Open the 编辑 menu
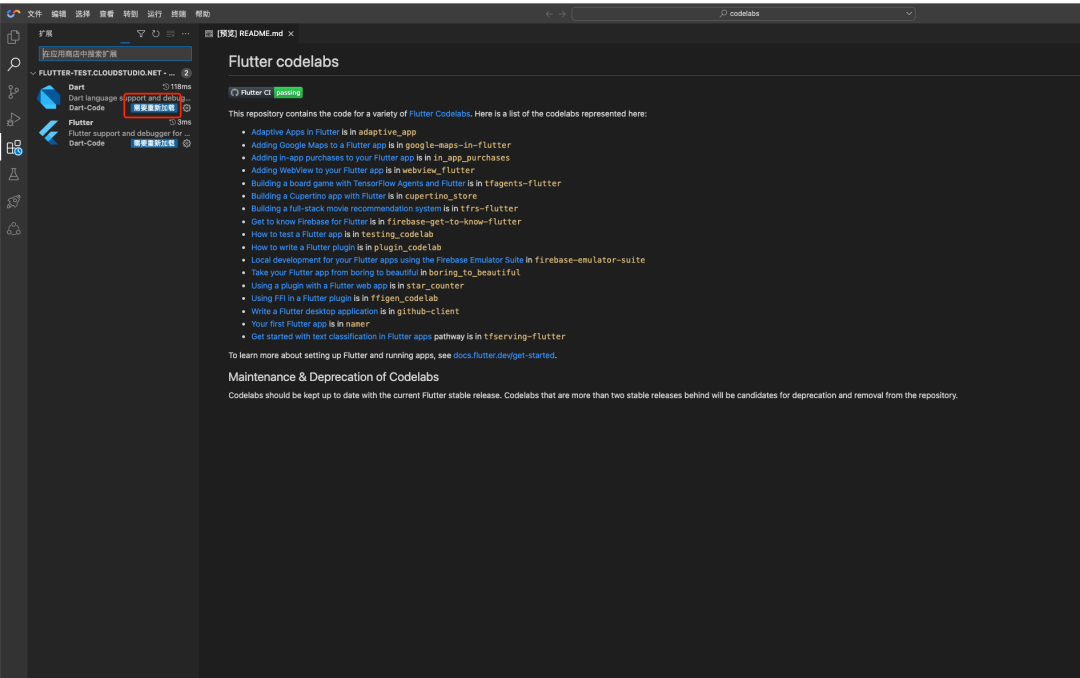This screenshot has width=1080, height=678. [x=59, y=14]
